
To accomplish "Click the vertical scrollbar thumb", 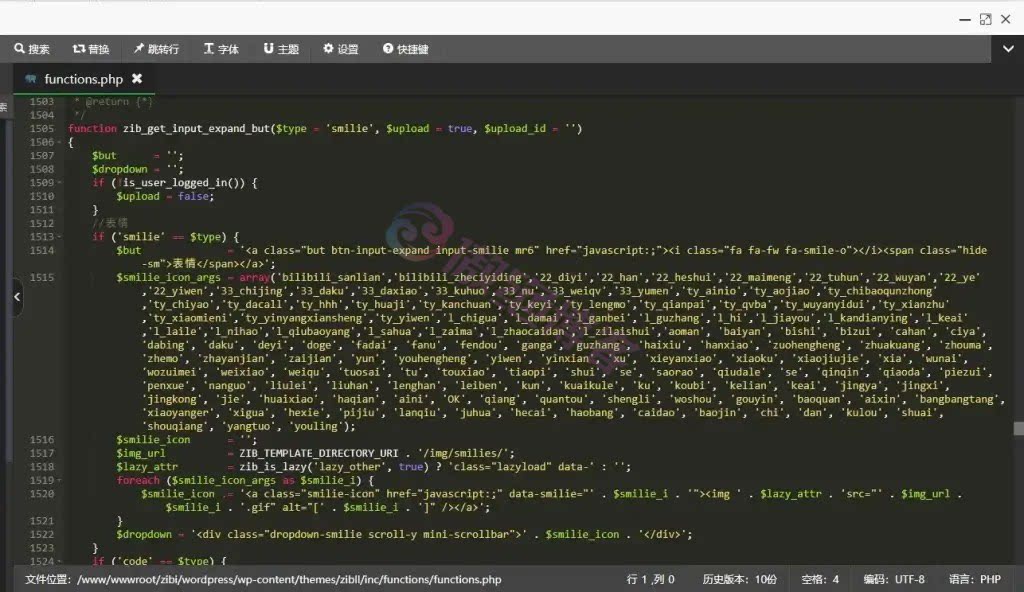I will 1019,429.
